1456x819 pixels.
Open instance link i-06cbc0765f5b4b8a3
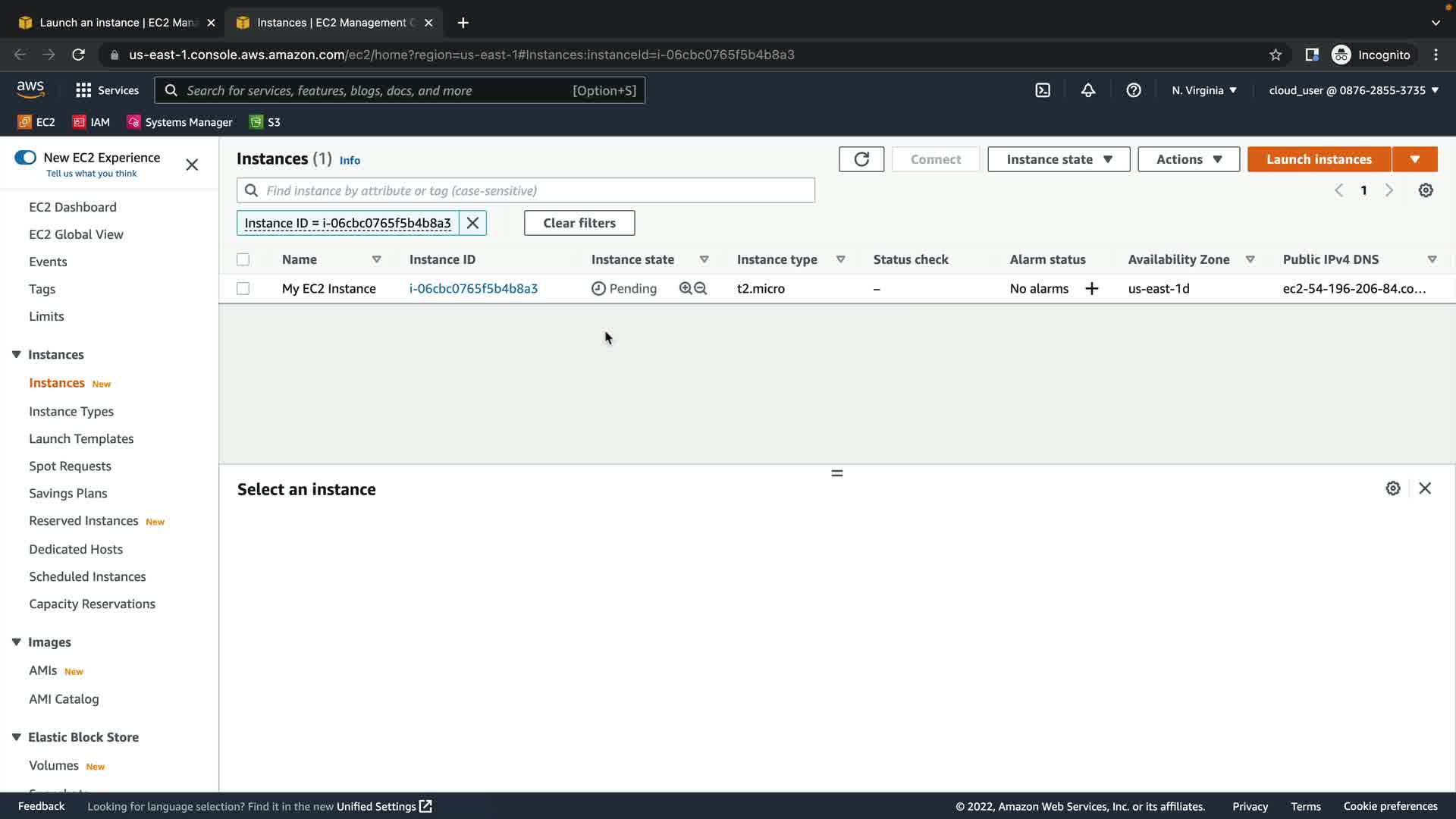tap(473, 288)
